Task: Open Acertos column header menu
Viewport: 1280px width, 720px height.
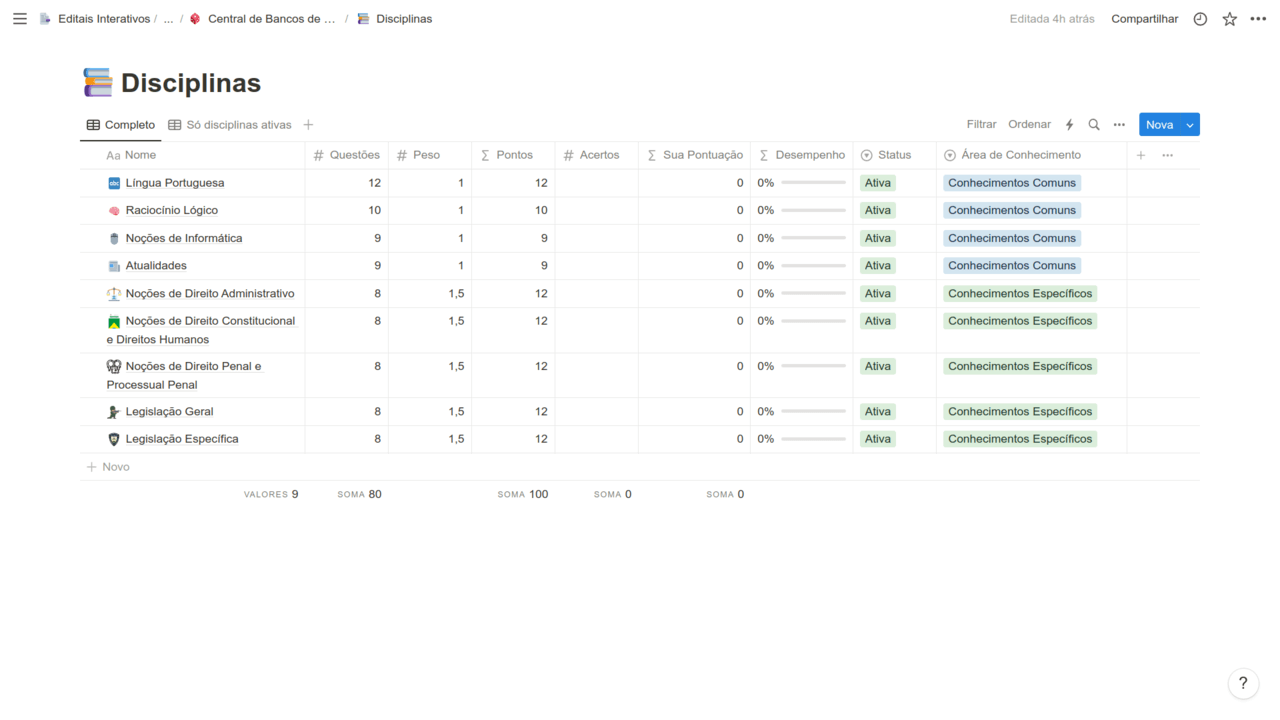Action: [x=596, y=155]
